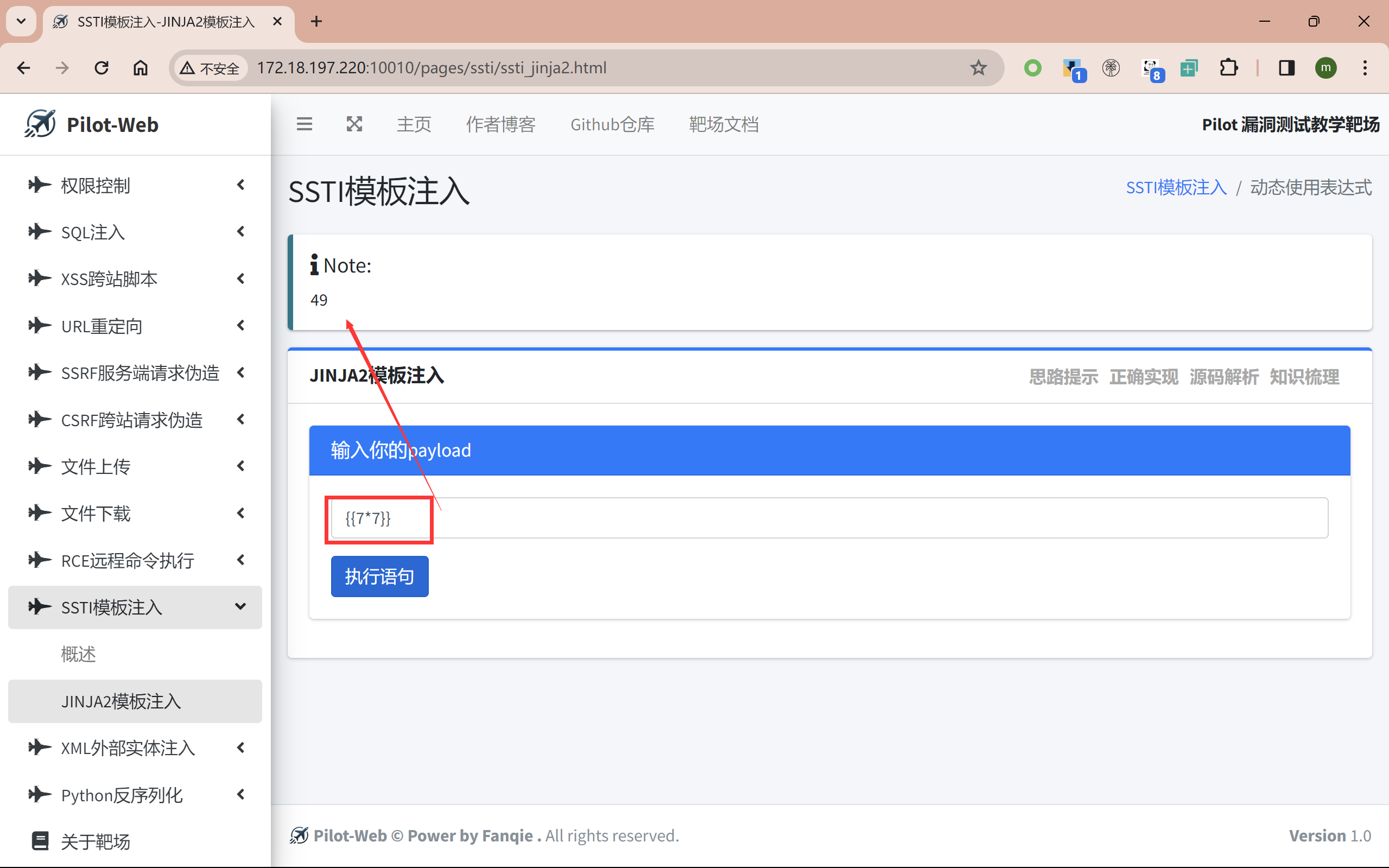Open the tab search dropdown arrow
1389x868 pixels.
[x=21, y=21]
